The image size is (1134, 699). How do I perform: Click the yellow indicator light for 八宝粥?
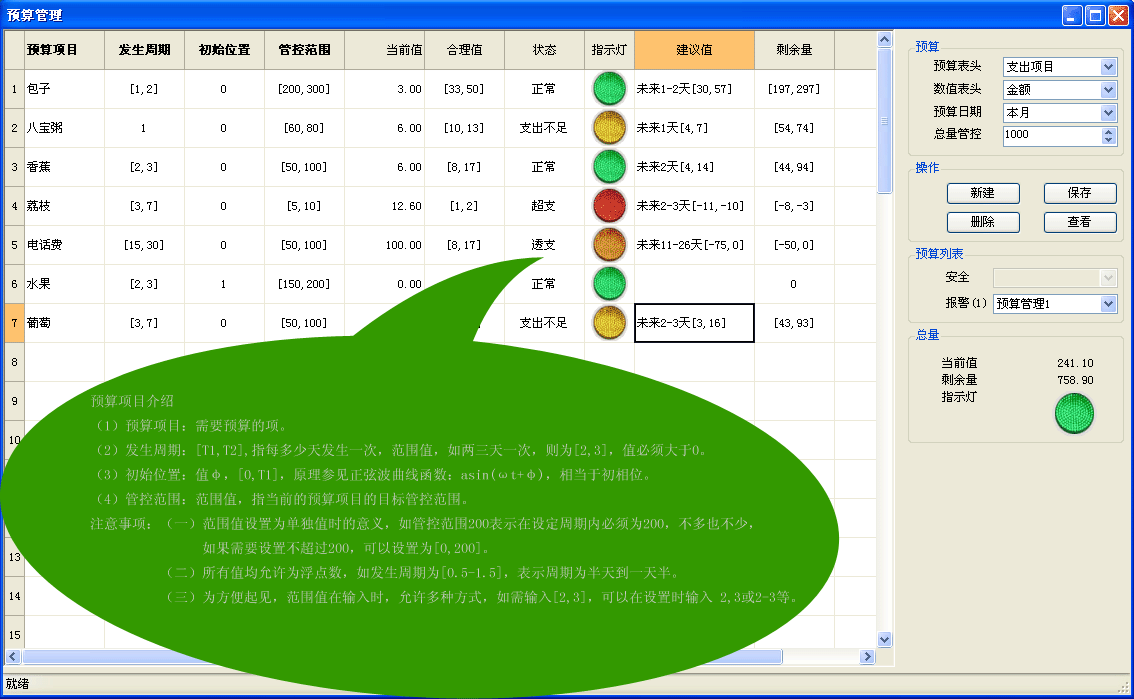(609, 128)
